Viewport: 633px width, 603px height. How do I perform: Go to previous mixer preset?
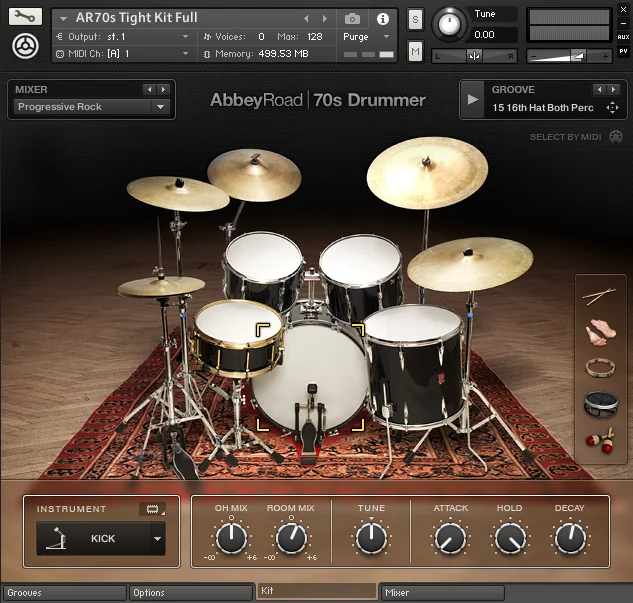[149, 90]
